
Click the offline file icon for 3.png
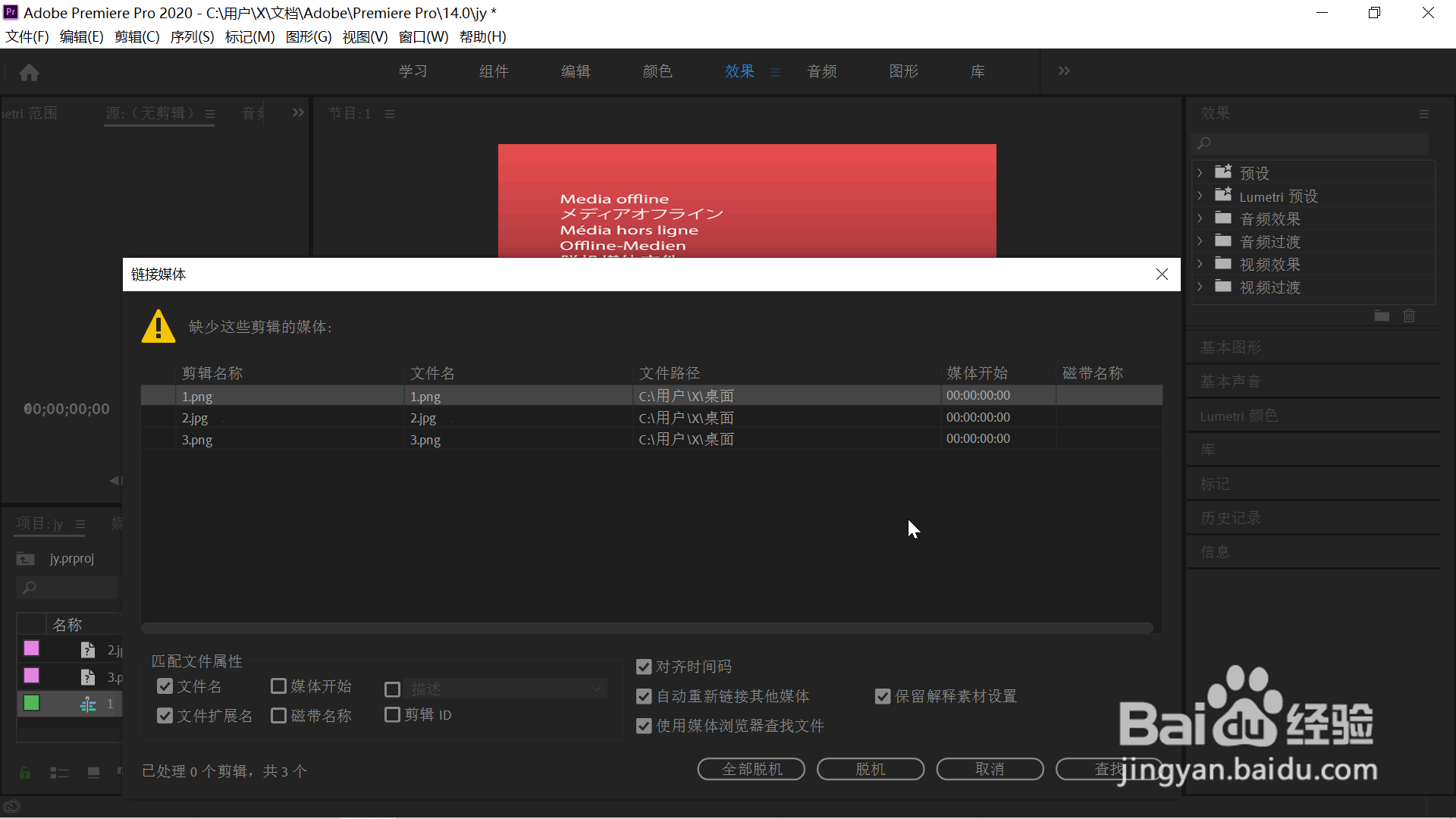tap(88, 677)
